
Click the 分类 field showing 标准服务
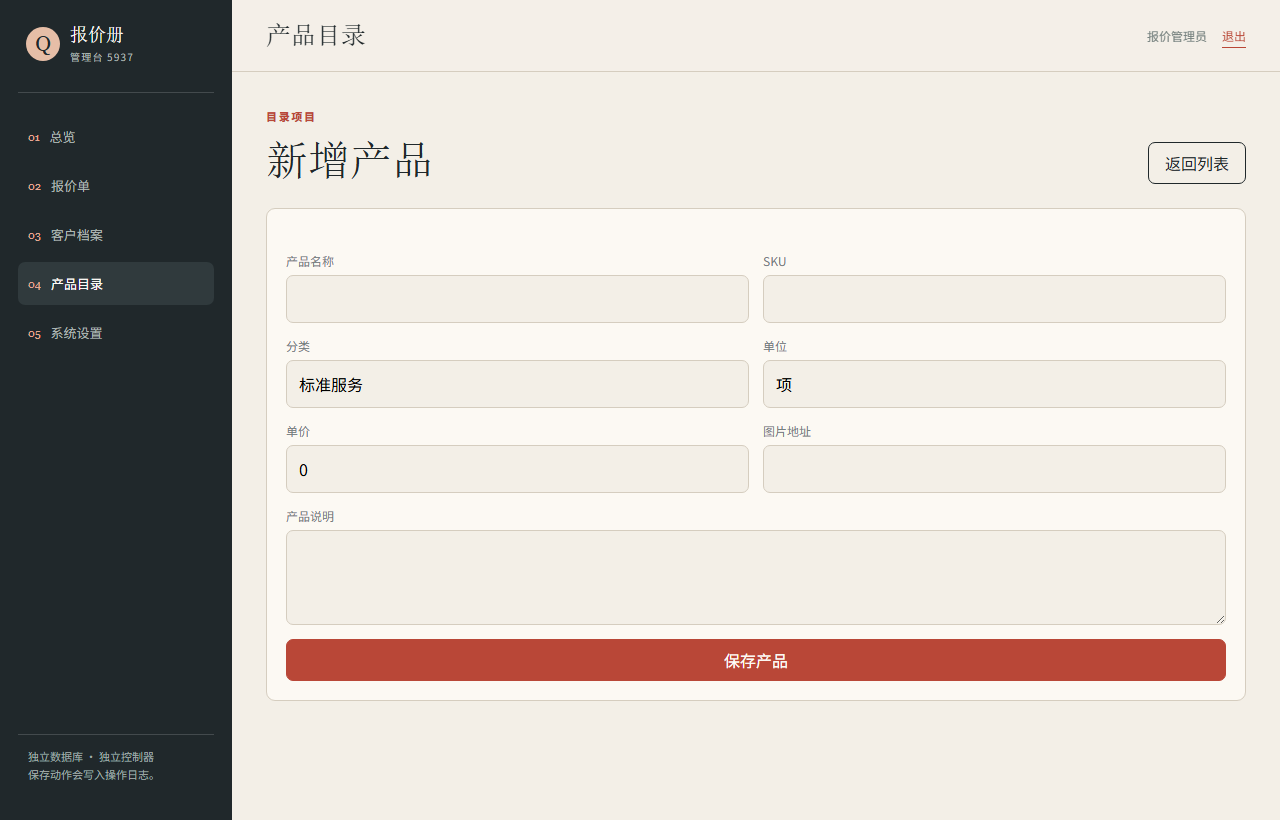517,384
